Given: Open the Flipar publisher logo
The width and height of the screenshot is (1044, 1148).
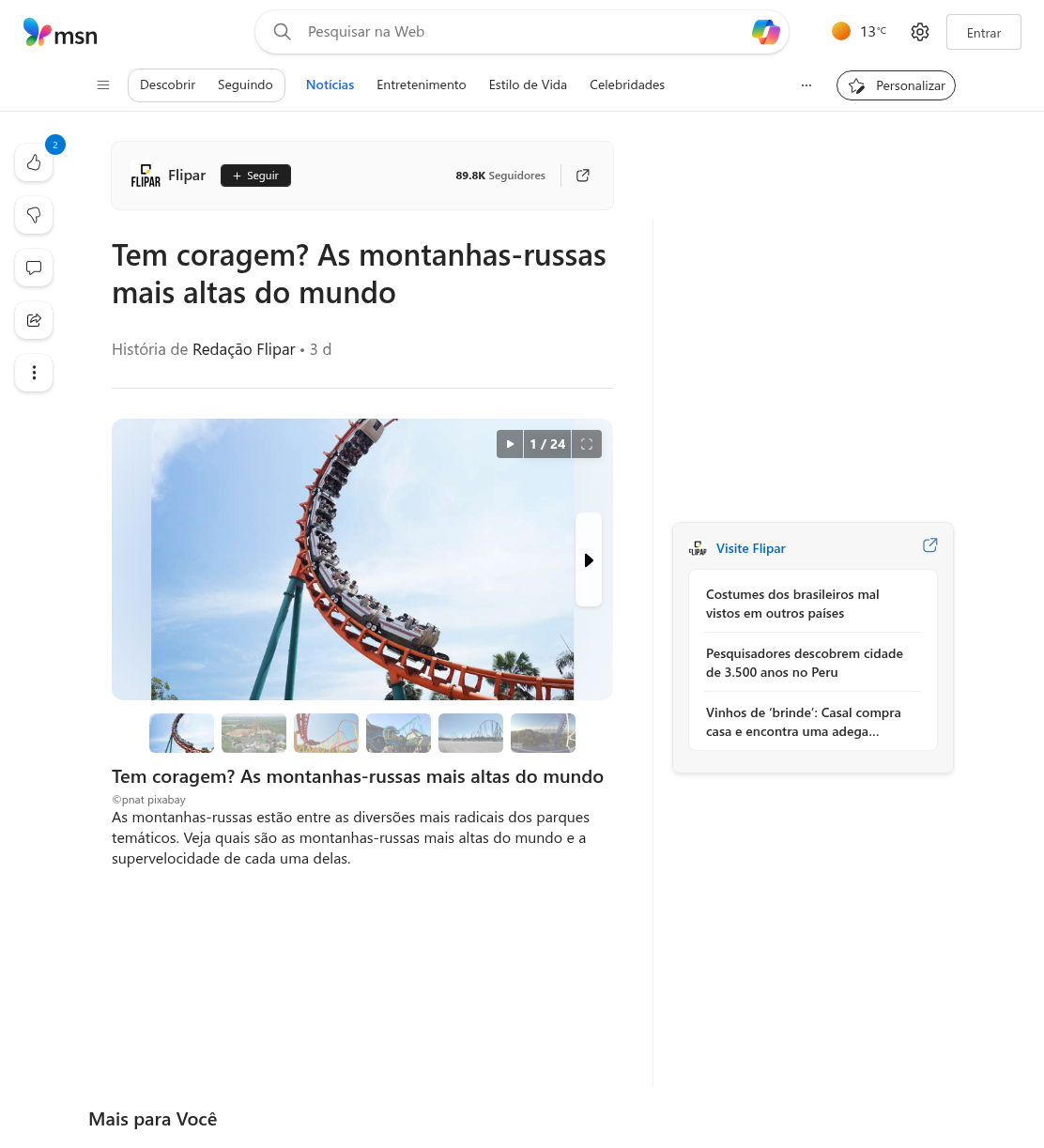Looking at the screenshot, I should point(146,176).
